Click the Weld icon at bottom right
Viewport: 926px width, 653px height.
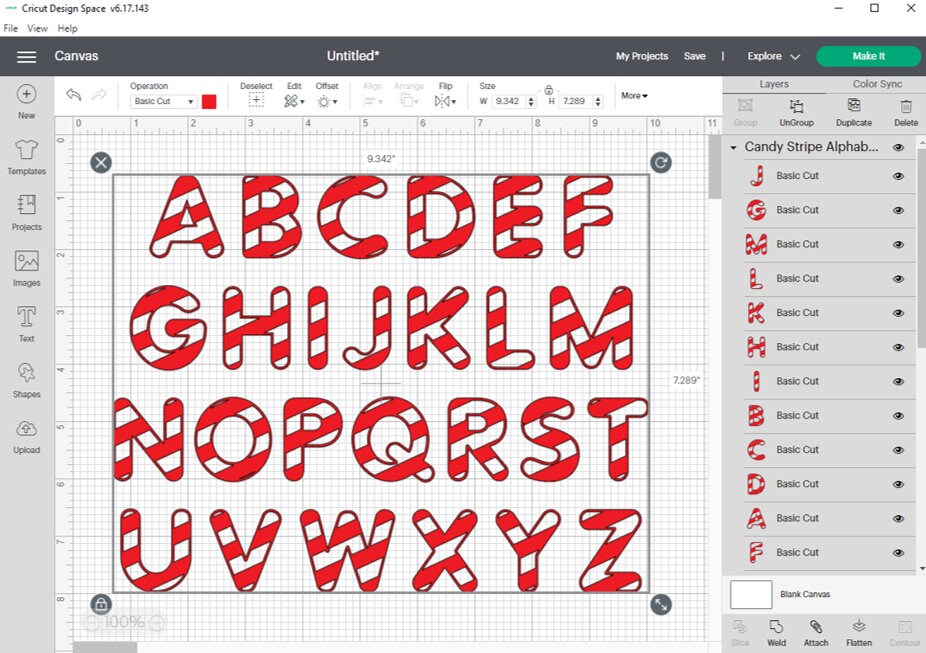tap(777, 631)
